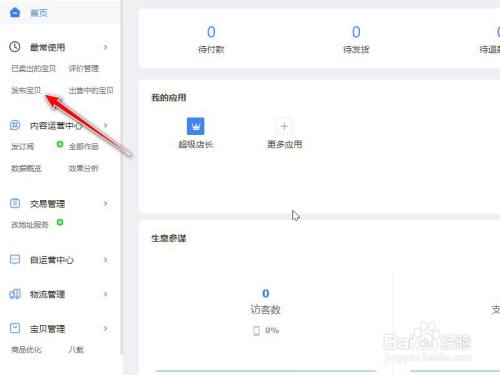Click the home icon in sidebar
This screenshot has width=500, height=375.
[15, 13]
